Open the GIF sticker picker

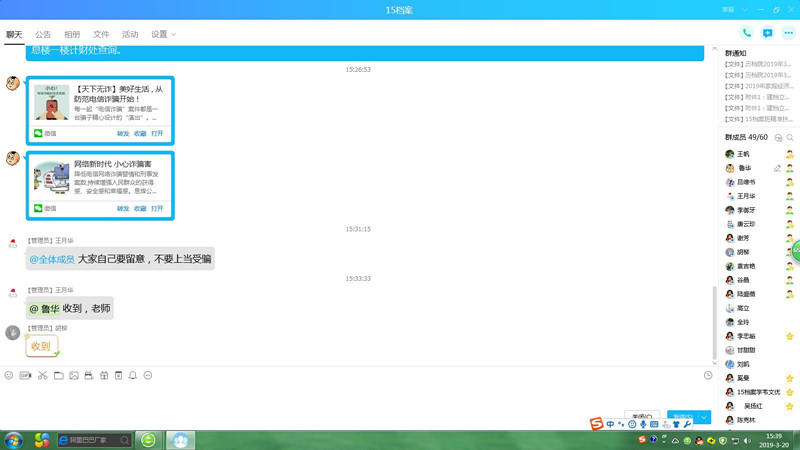pyautogui.click(x=25, y=376)
